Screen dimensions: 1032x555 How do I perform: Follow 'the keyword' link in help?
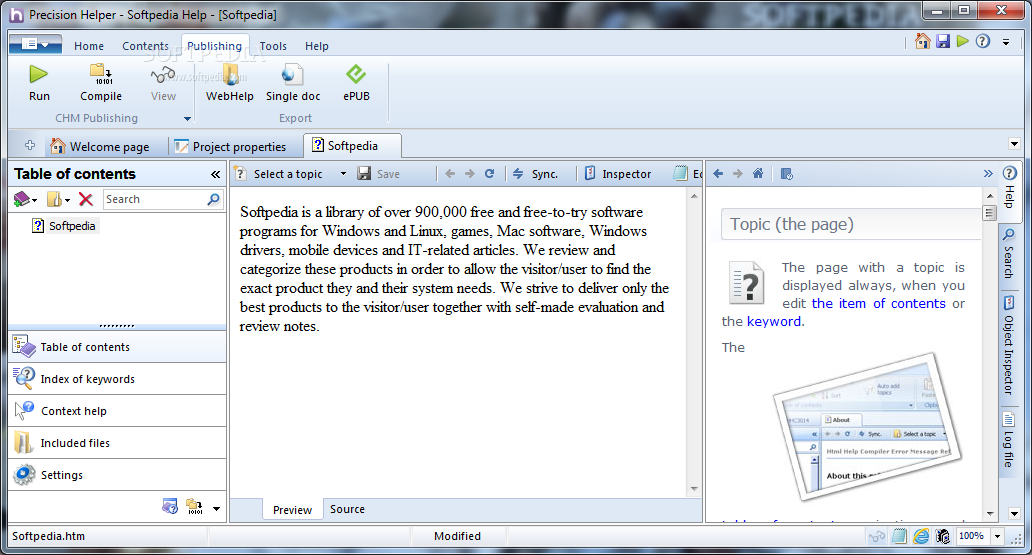774,321
